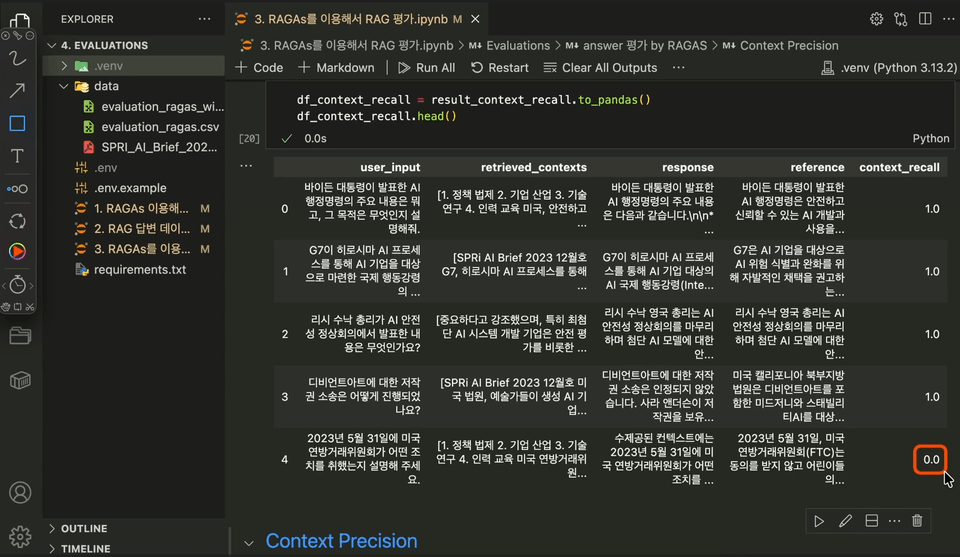
Task: Click the split cell icon
Action: 871,521
